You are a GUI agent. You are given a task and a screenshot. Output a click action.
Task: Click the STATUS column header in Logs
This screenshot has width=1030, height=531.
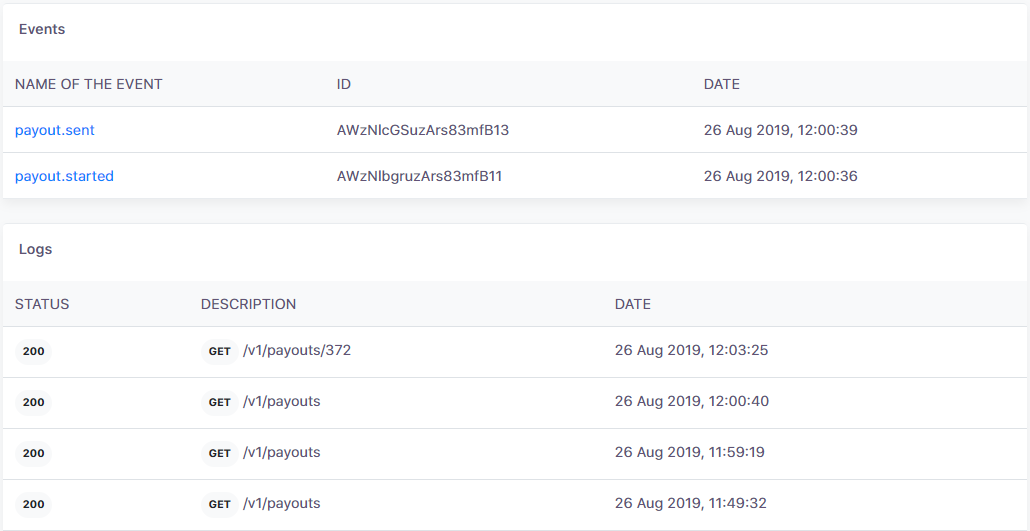coord(42,304)
